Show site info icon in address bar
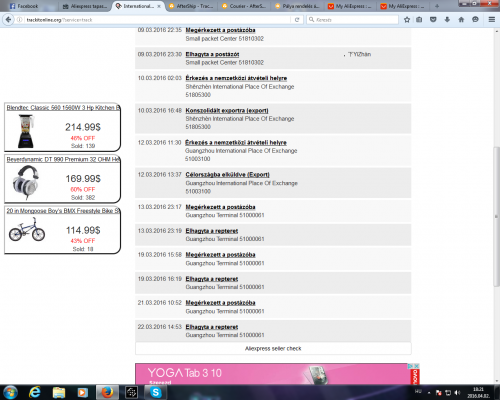 [20, 20]
